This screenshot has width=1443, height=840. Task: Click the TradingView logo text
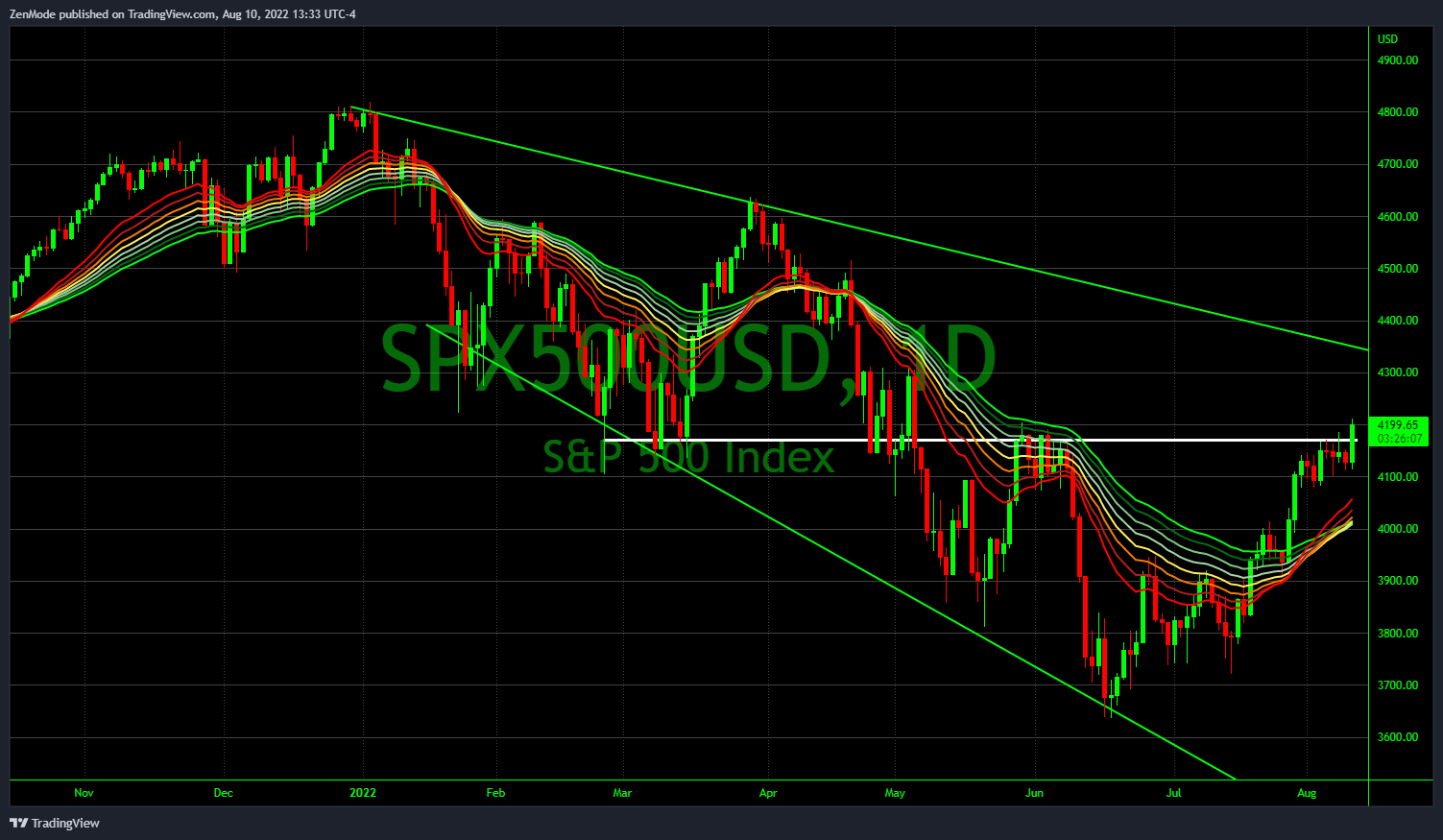[65, 823]
